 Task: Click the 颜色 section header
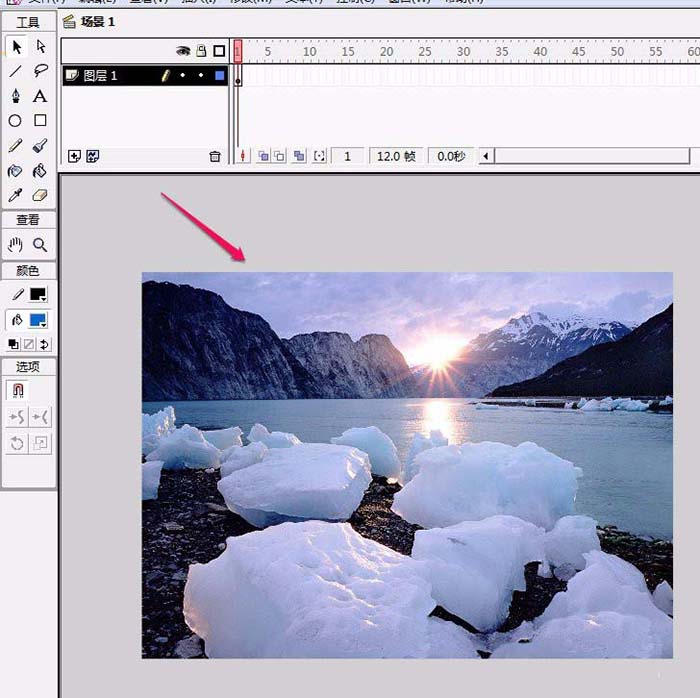click(x=28, y=270)
